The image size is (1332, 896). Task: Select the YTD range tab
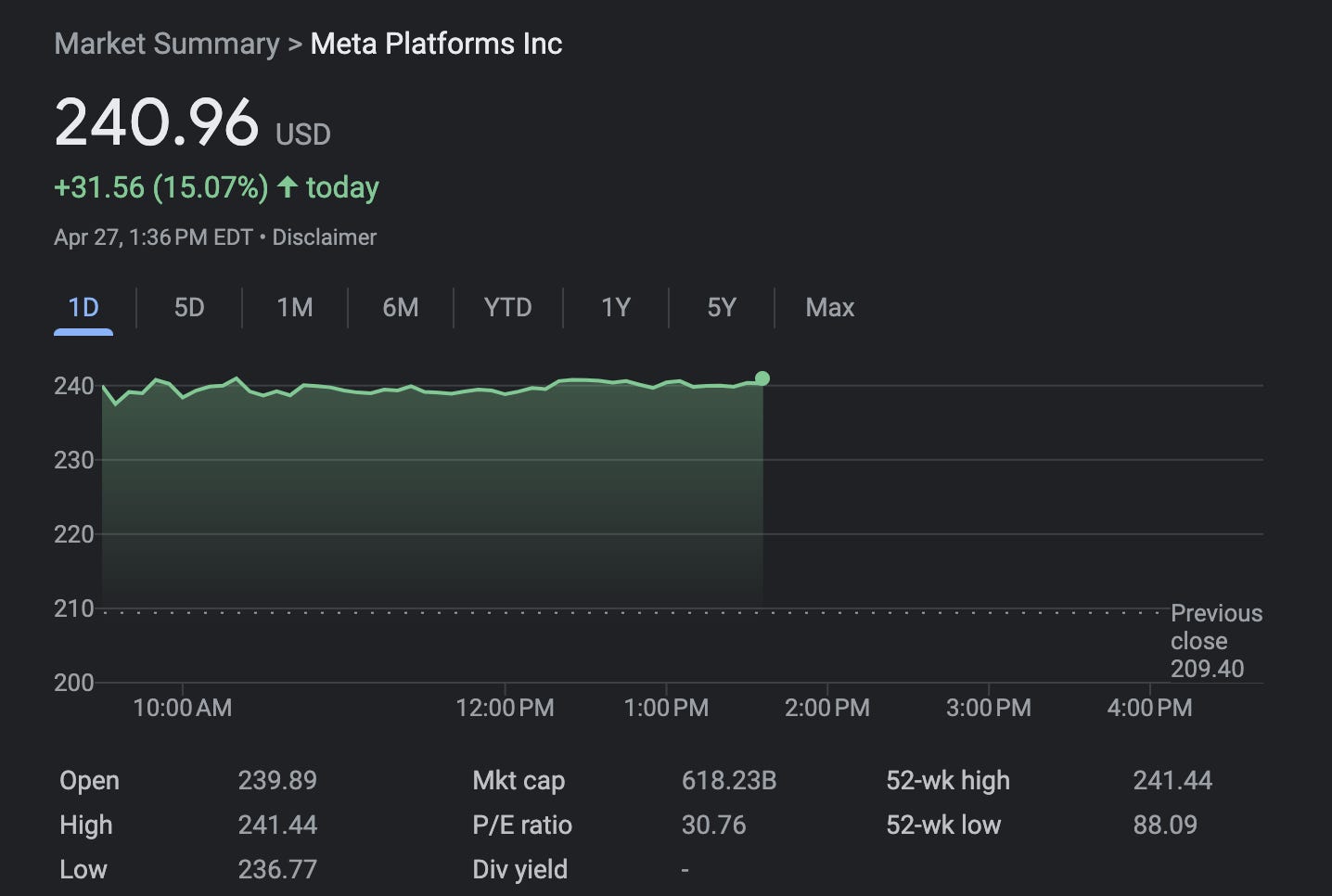point(508,308)
